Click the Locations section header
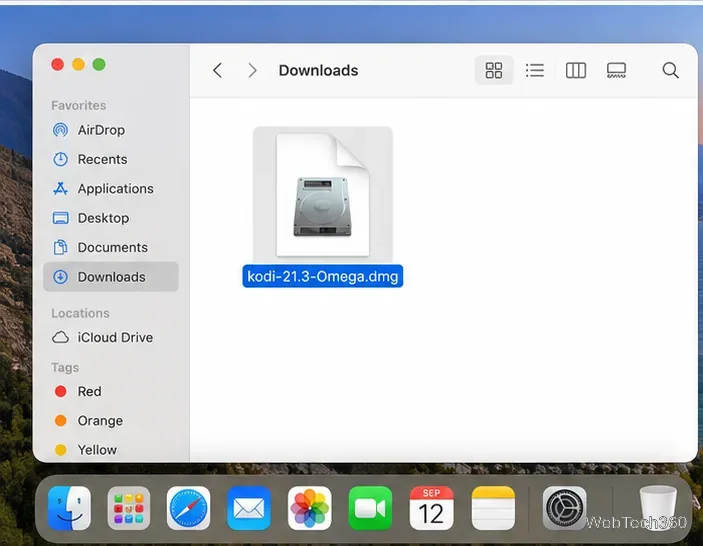The height and width of the screenshot is (546, 703). (80, 313)
